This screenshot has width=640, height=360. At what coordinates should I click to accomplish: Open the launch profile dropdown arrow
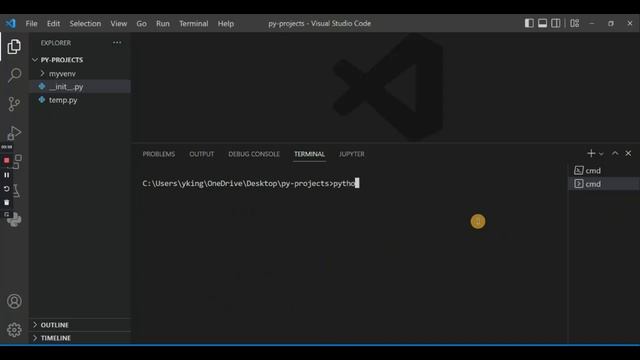(601, 154)
